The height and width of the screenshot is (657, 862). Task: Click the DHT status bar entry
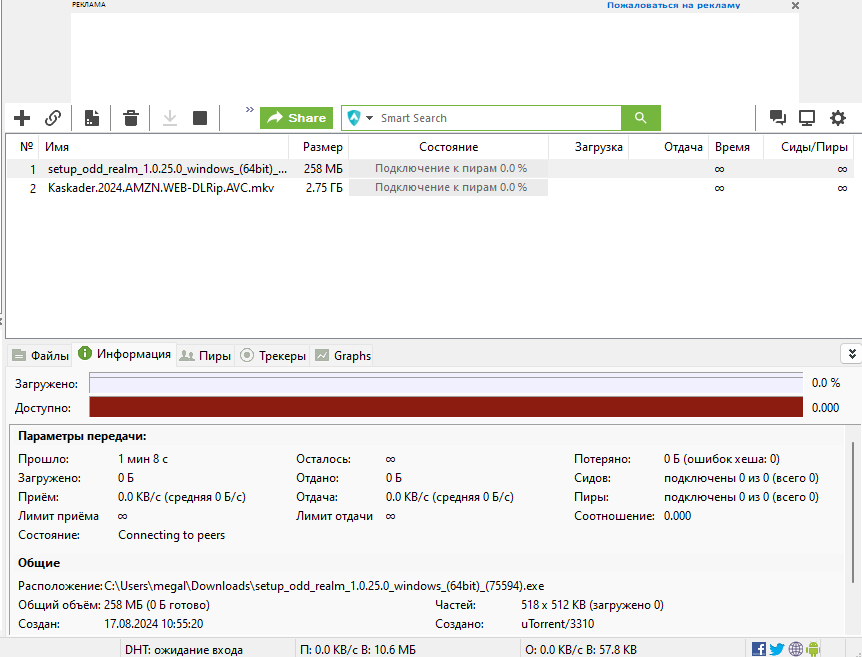tap(184, 649)
